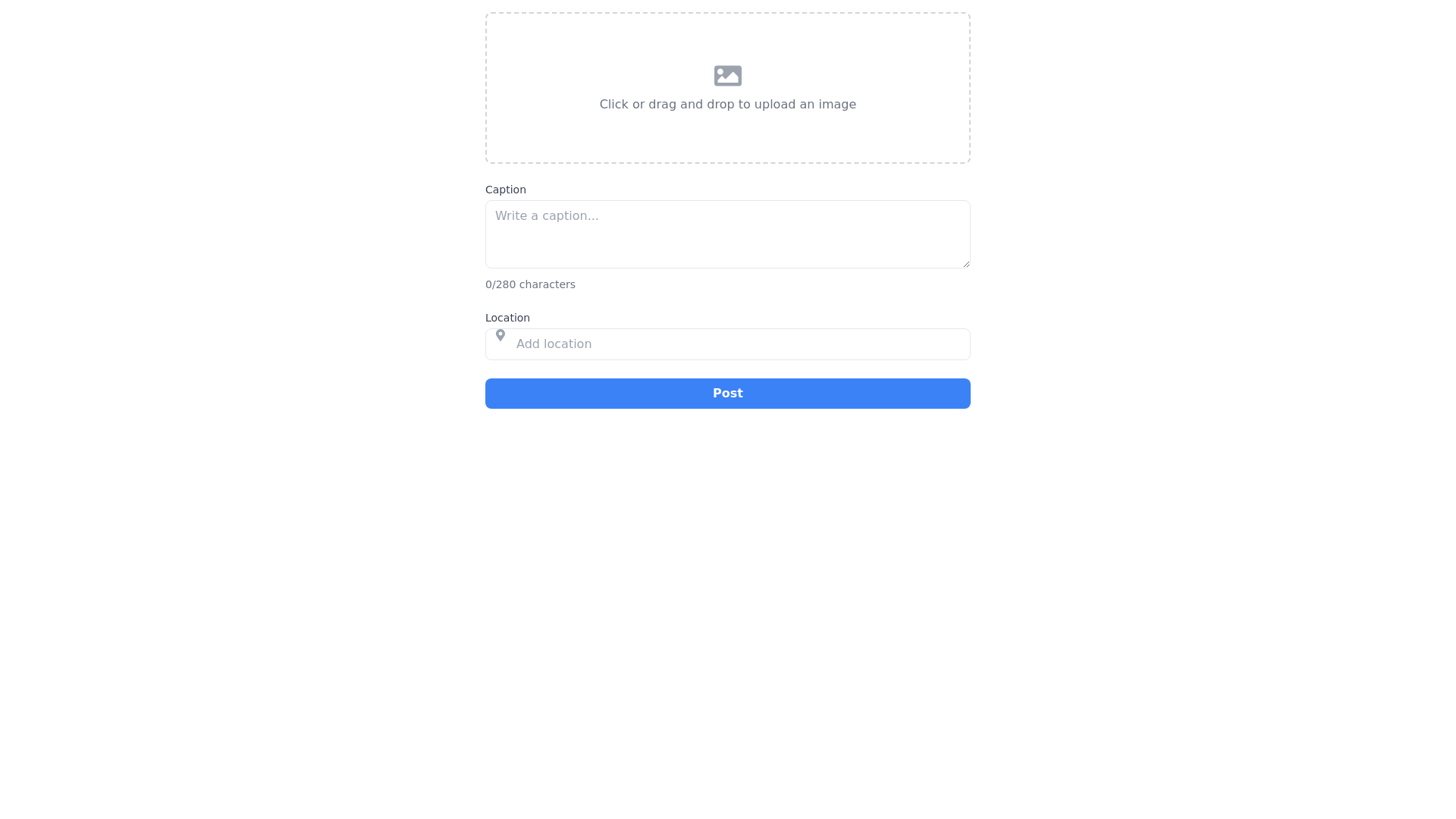Click the right edge of the Post button
Screen dimensions: 1456x819
click(962, 394)
